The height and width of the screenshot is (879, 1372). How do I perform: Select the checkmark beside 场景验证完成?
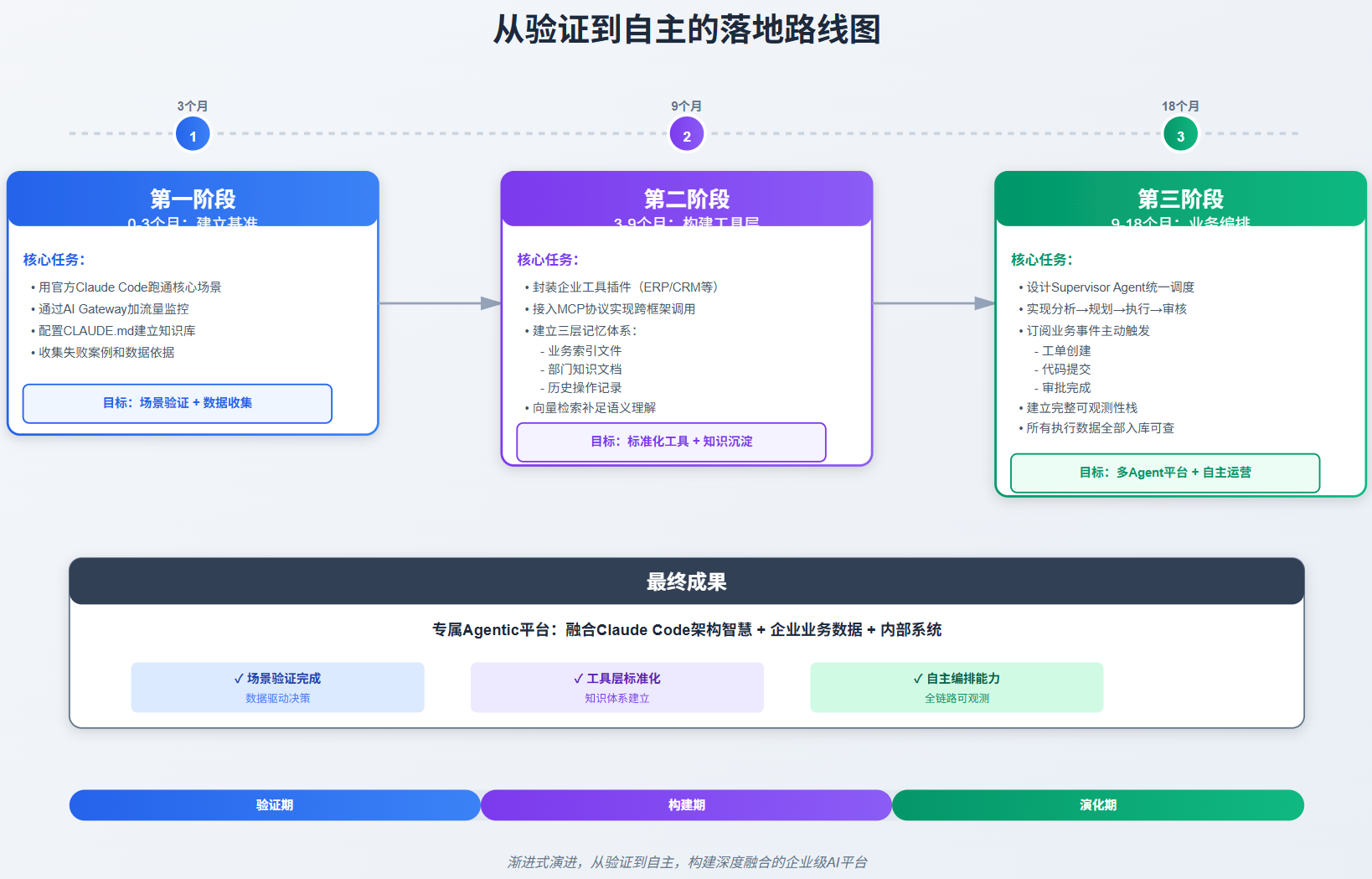point(237,679)
